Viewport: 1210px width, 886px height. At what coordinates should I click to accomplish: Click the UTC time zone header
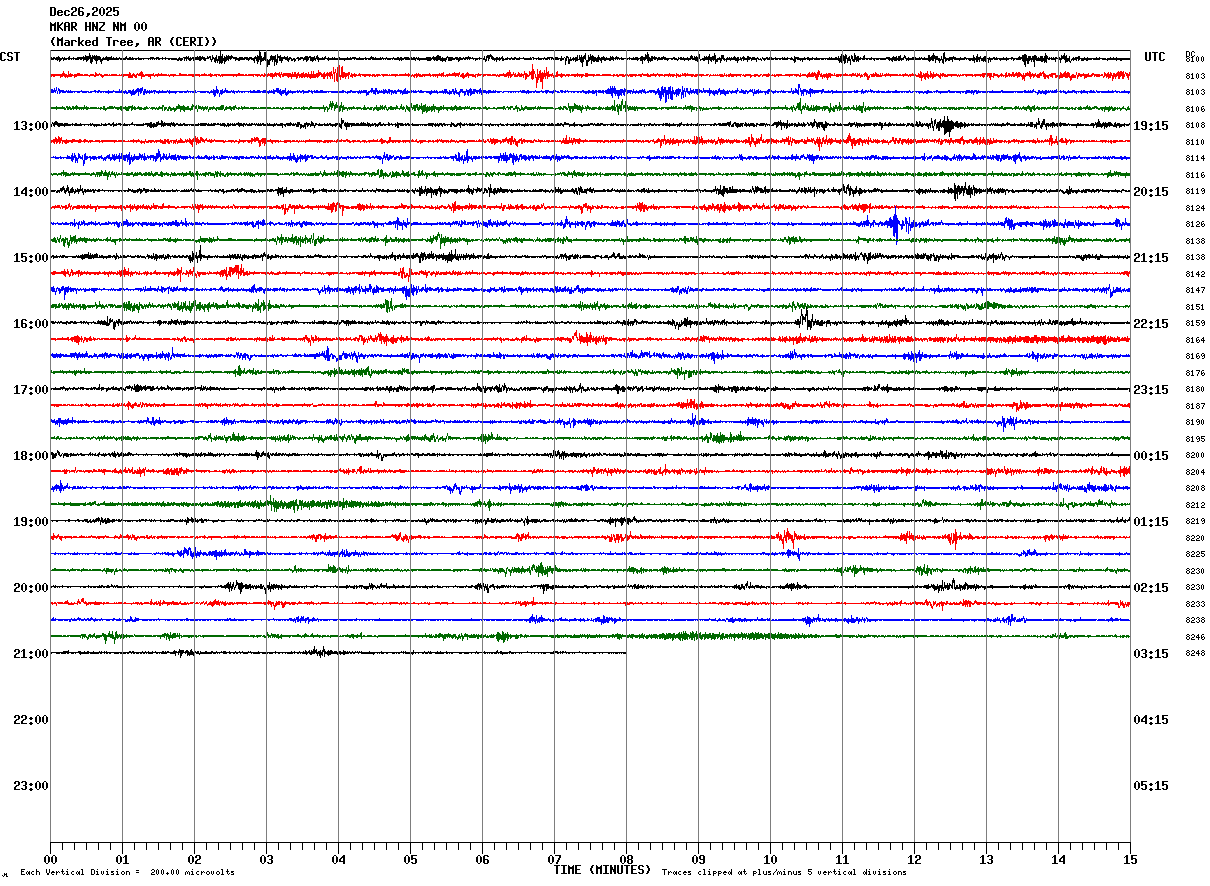coord(1155,57)
